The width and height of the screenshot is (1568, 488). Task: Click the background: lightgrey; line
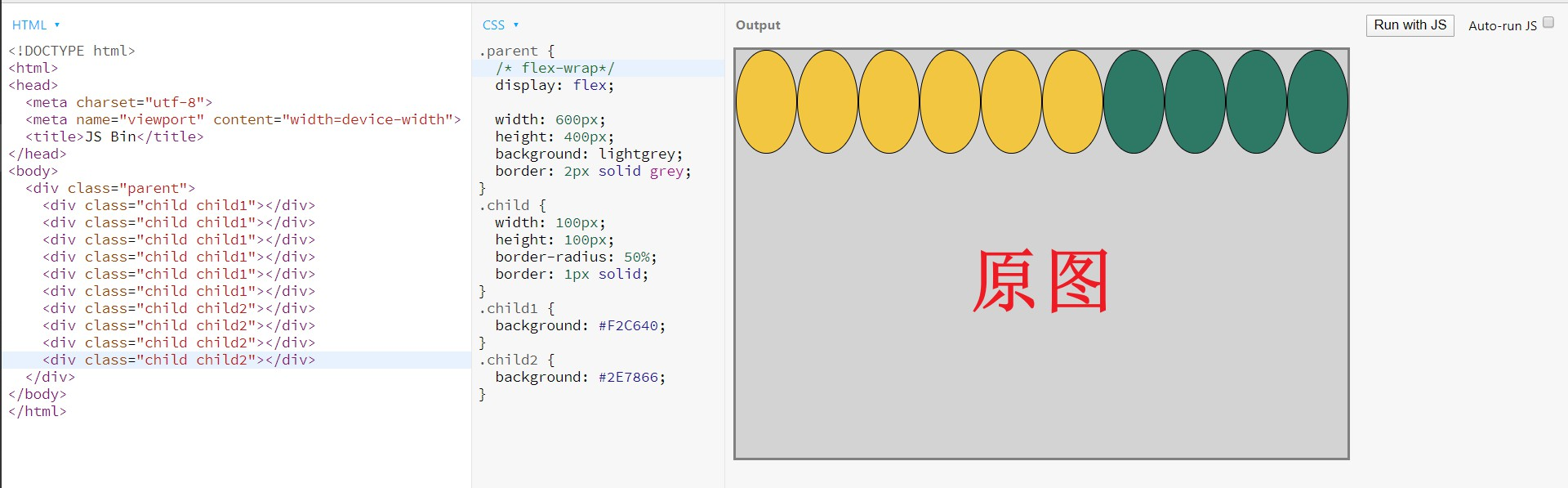589,154
